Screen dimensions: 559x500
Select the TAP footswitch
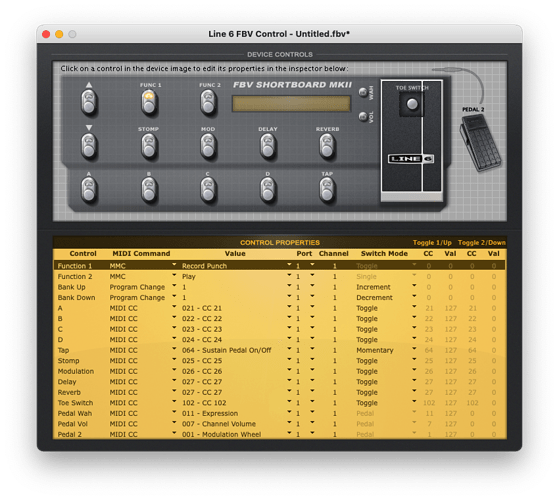coord(327,190)
